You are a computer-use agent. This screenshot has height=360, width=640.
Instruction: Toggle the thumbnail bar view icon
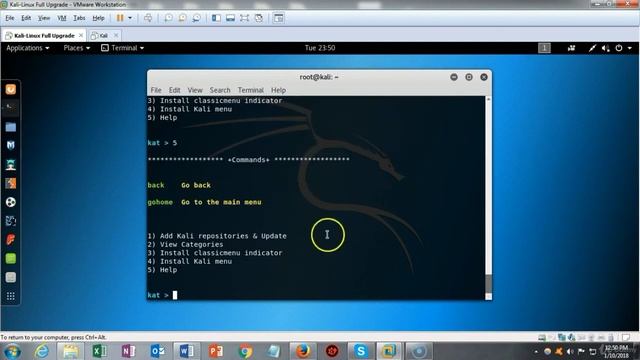pyautogui.click(x=230, y=18)
